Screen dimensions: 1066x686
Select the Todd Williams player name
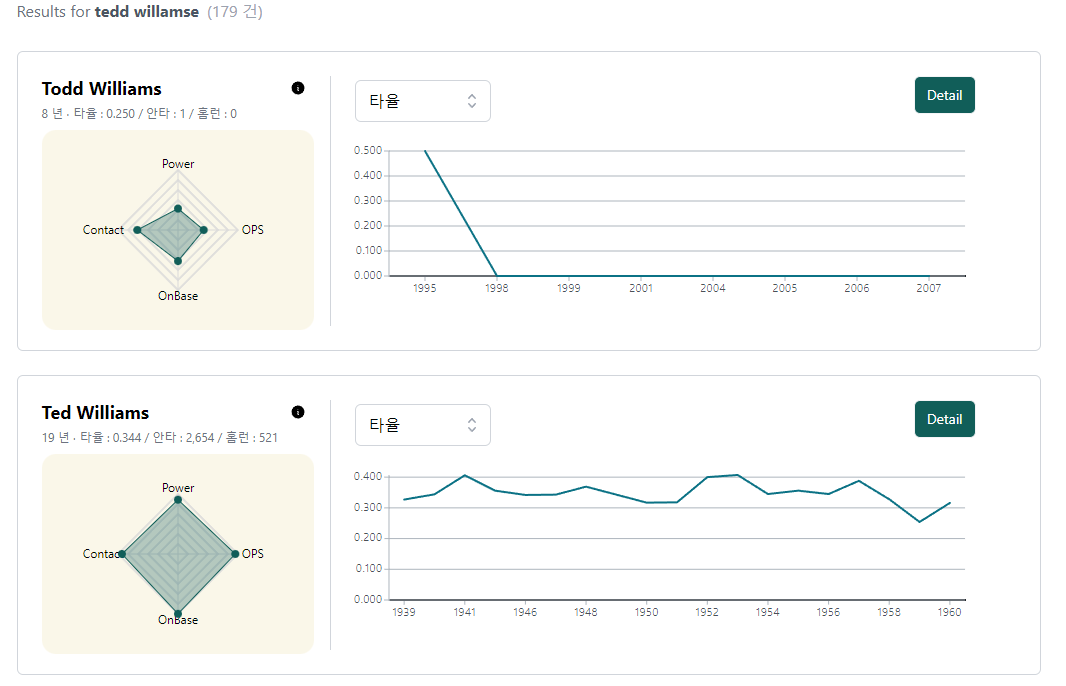click(101, 89)
